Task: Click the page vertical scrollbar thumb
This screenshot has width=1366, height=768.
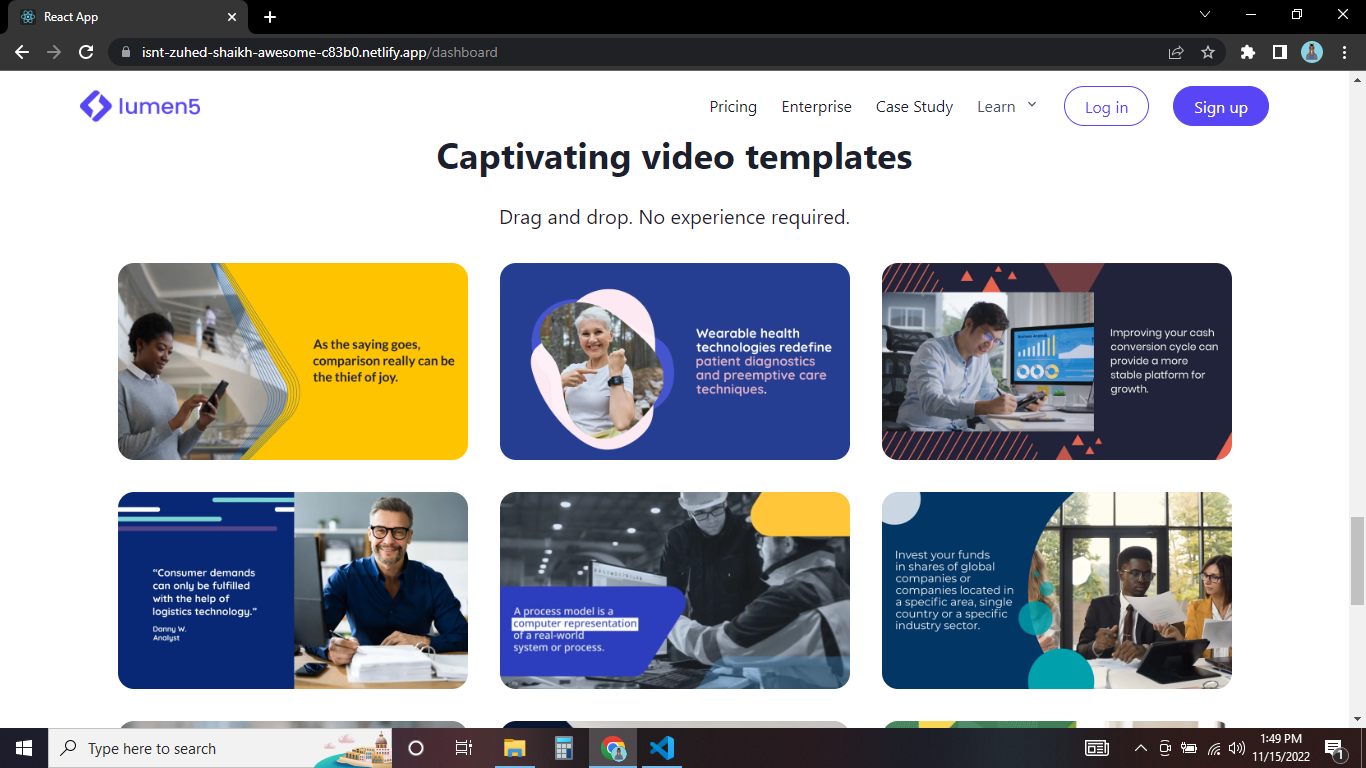Action: click(1357, 560)
